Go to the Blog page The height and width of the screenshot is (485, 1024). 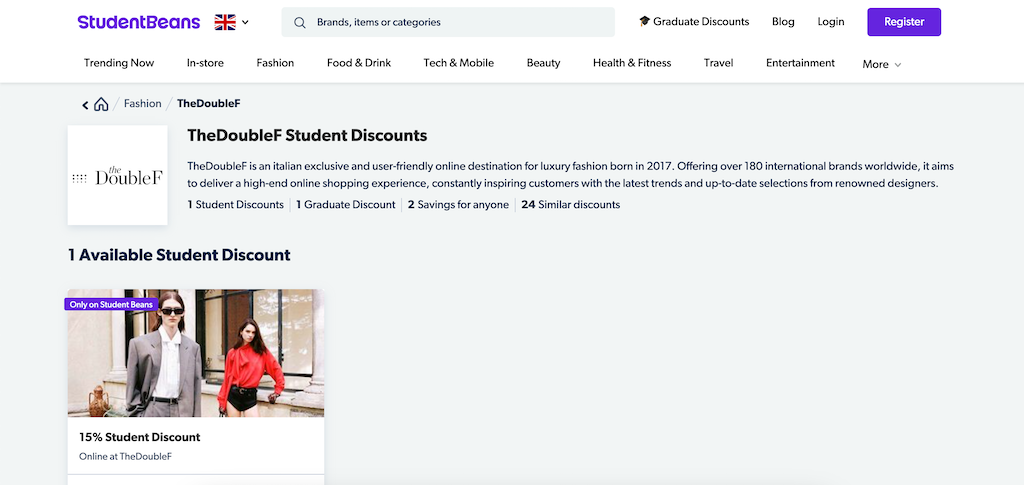point(783,22)
